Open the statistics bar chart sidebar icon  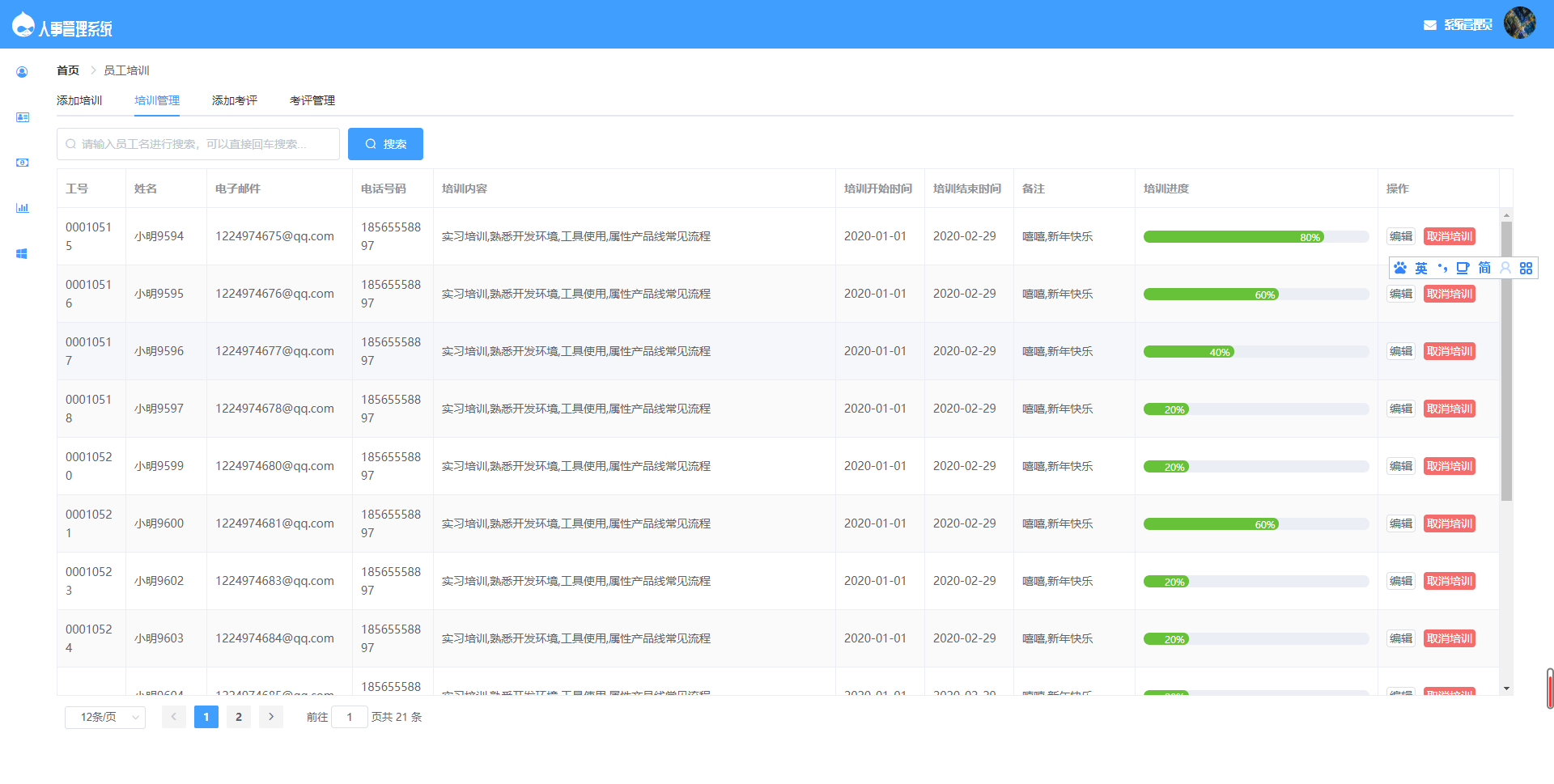point(22,207)
